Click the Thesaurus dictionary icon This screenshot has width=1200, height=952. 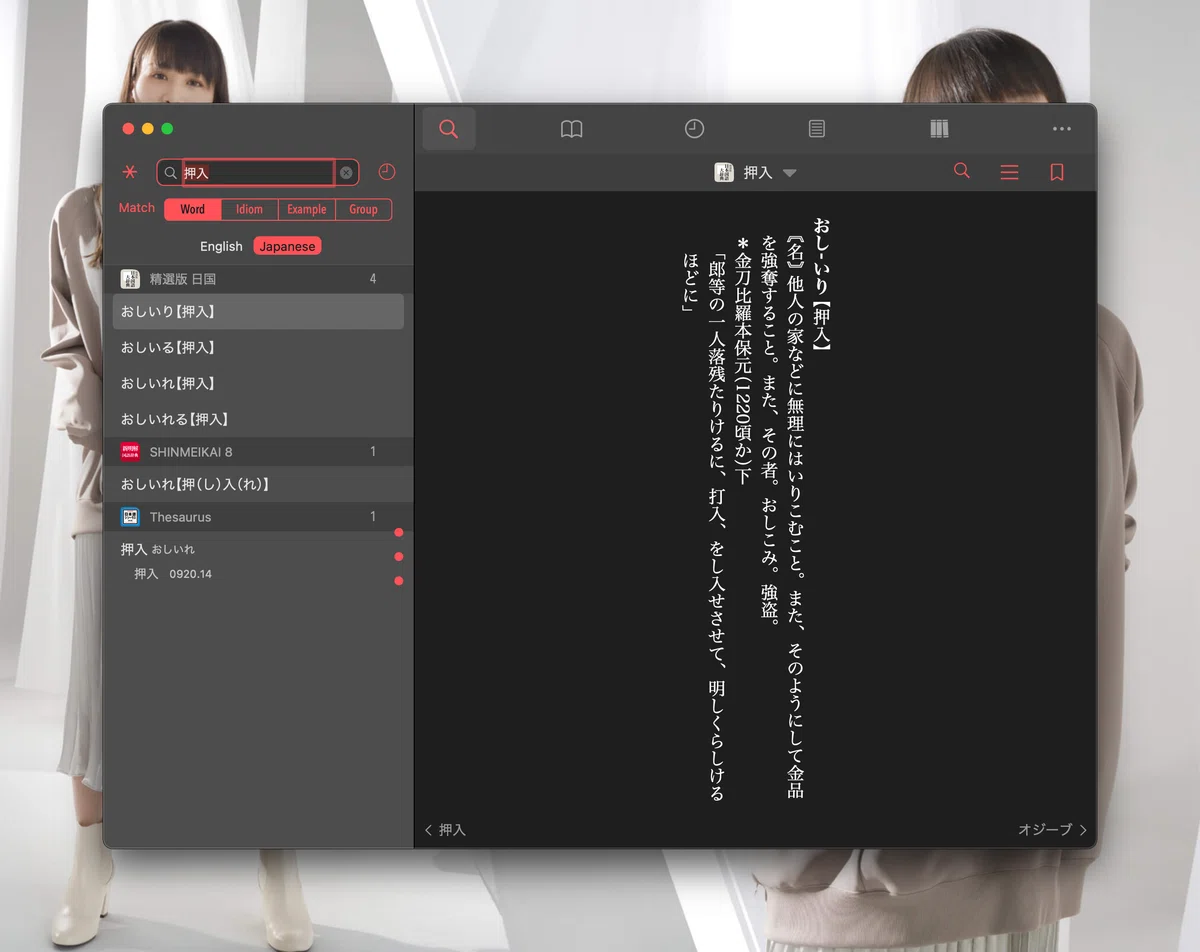click(x=130, y=517)
